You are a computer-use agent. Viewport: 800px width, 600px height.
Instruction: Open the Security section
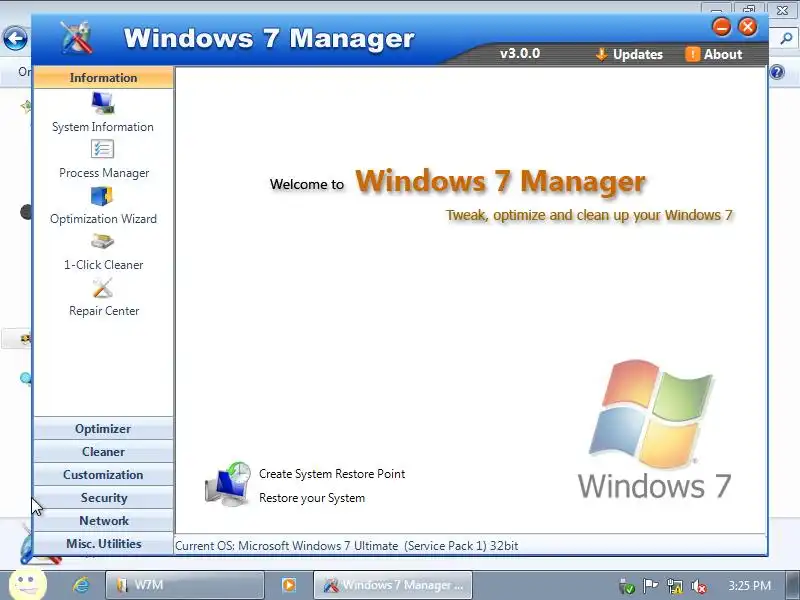click(104, 497)
